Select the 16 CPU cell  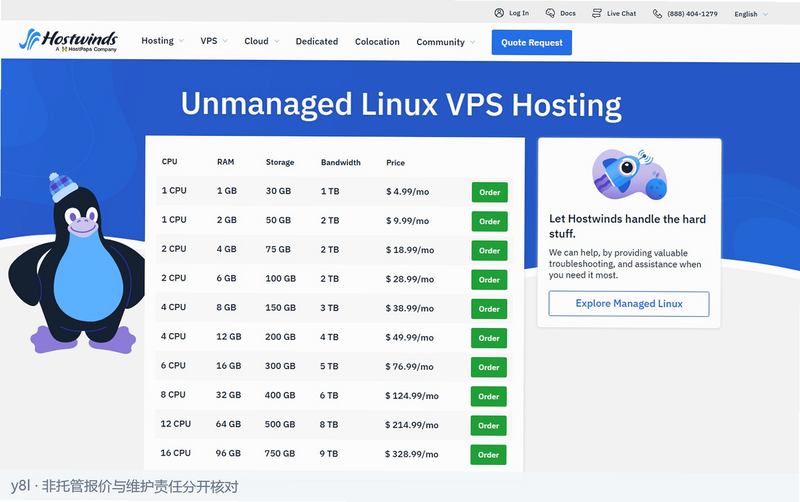[x=176, y=453]
